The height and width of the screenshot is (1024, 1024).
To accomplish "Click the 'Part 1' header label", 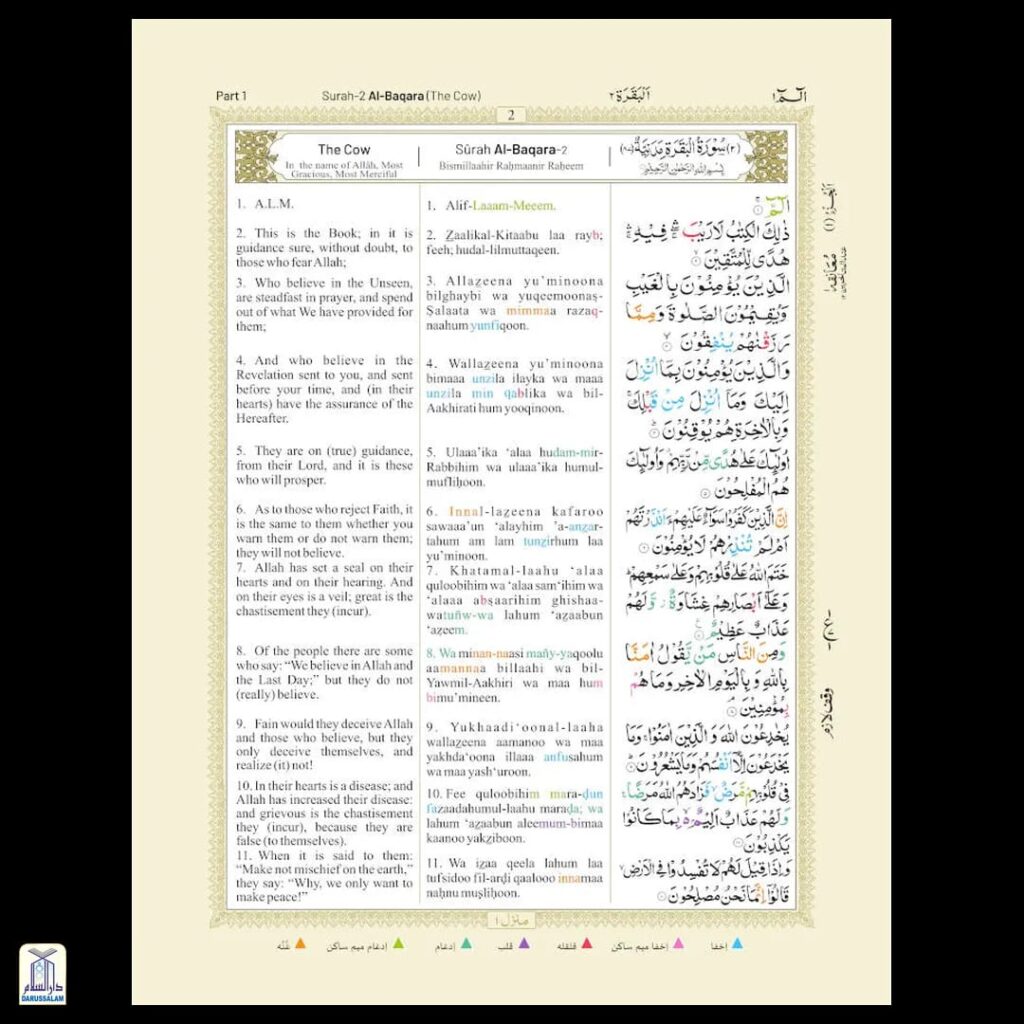I will coord(231,96).
